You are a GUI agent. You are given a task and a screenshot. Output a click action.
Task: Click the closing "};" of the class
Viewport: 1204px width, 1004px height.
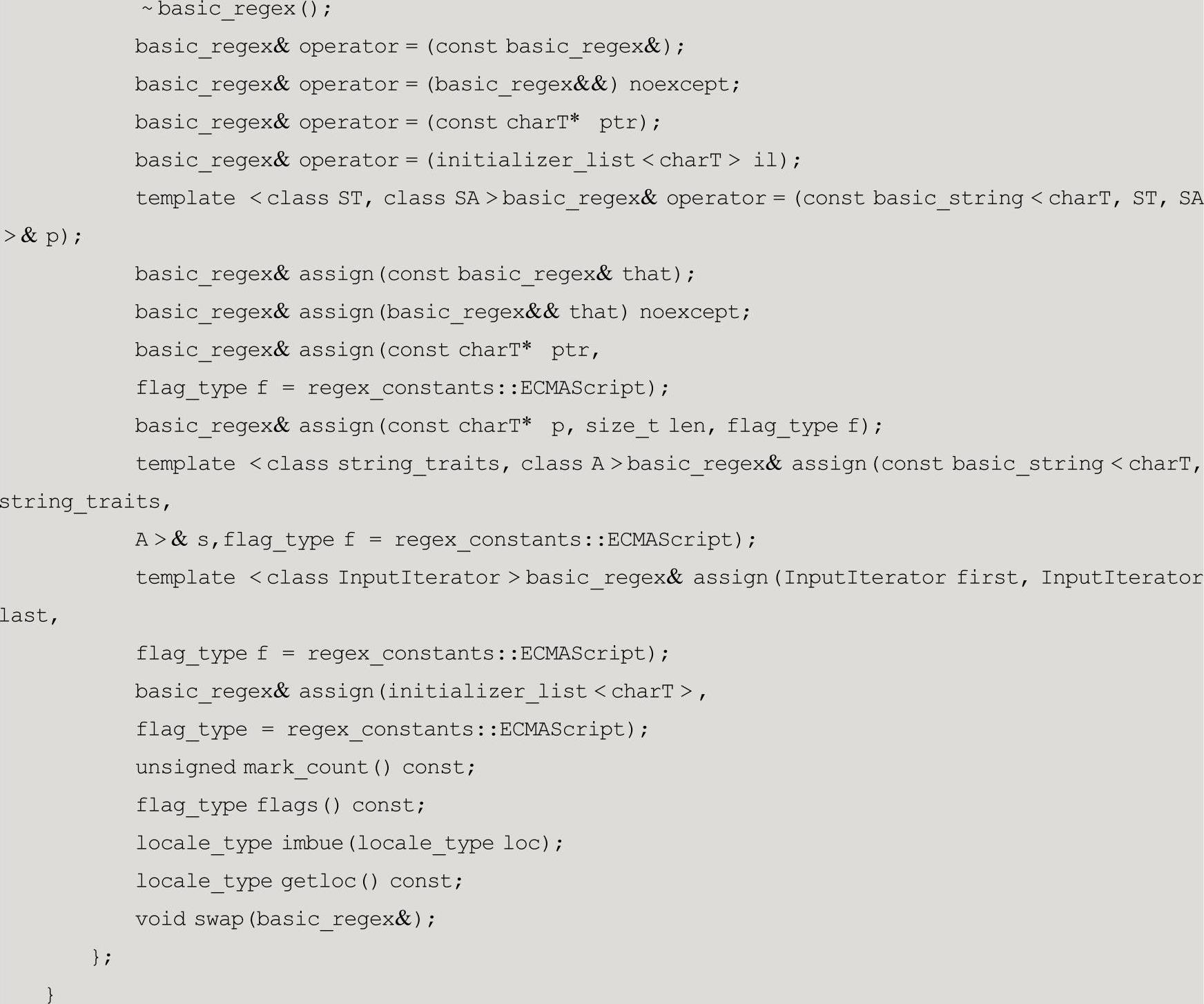coord(101,957)
